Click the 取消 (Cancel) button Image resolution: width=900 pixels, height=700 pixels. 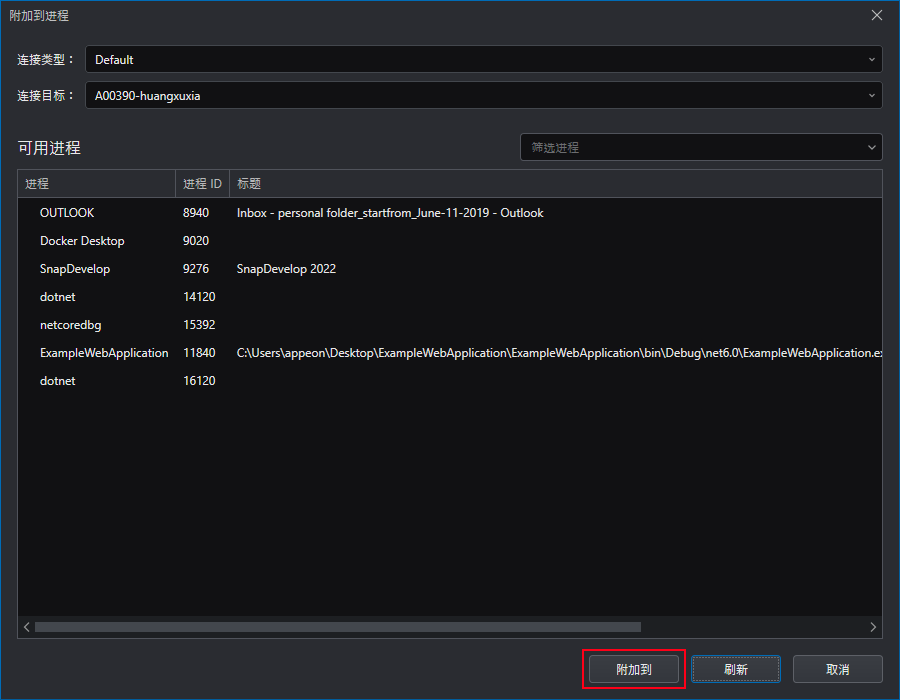coord(837,669)
